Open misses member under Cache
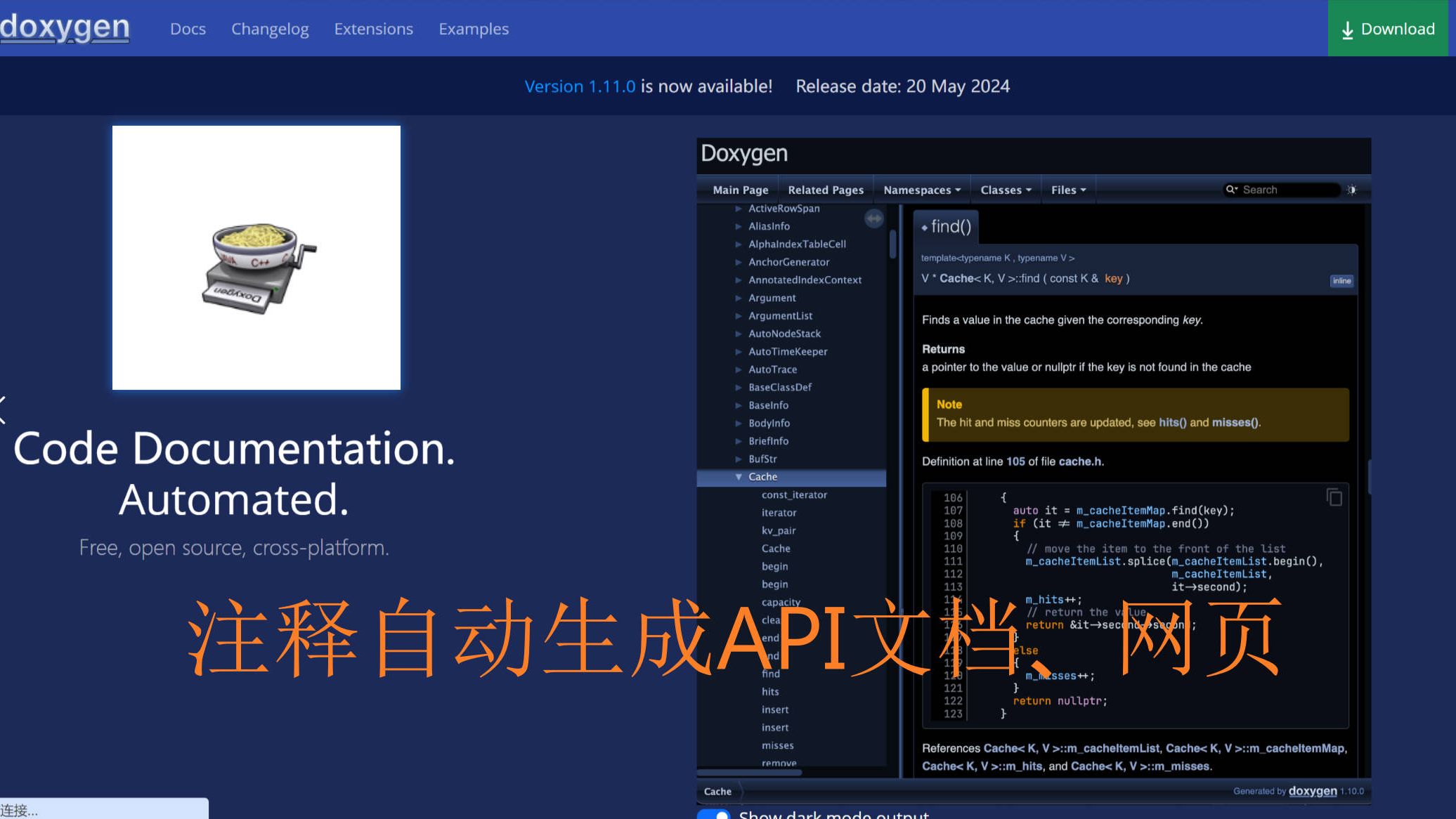The image size is (1456, 819). [777, 745]
